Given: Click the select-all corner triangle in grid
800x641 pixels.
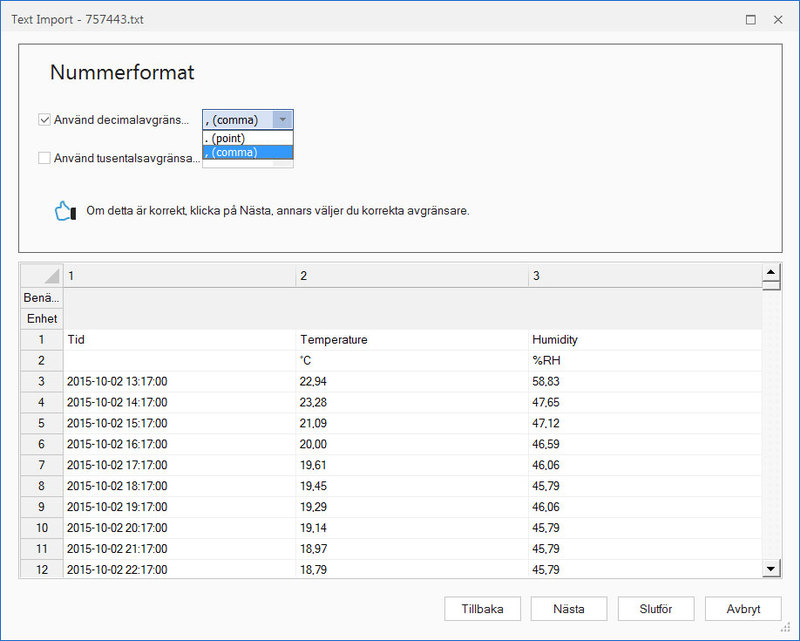Looking at the screenshot, I should 42,276.
